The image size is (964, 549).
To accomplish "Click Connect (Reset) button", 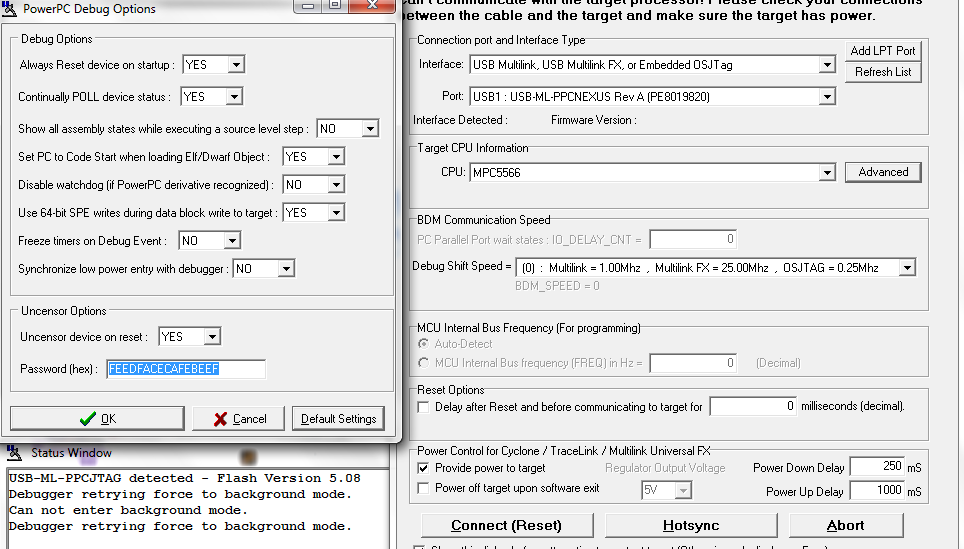I will coord(507,526).
